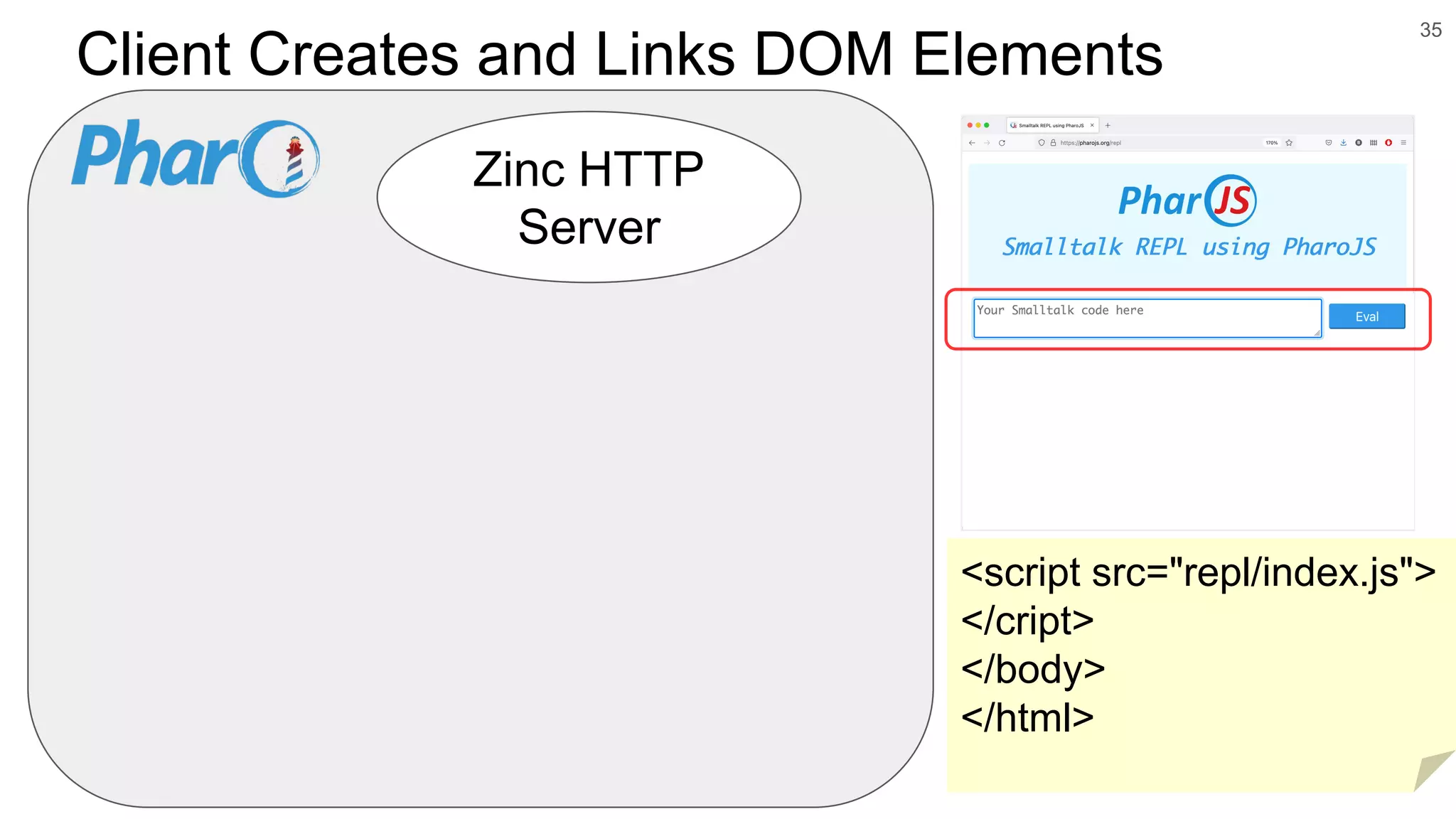Click the browser forward arrow
1456x819 pixels.
987,143
